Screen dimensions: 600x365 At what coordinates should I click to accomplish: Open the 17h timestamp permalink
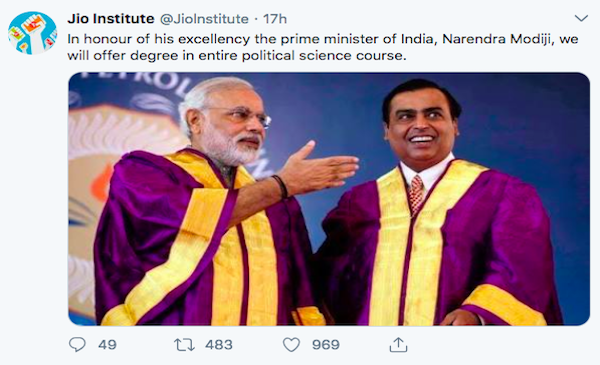pyautogui.click(x=275, y=19)
